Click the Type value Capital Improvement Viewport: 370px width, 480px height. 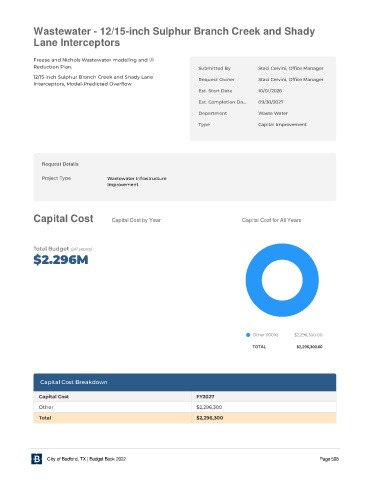(282, 124)
